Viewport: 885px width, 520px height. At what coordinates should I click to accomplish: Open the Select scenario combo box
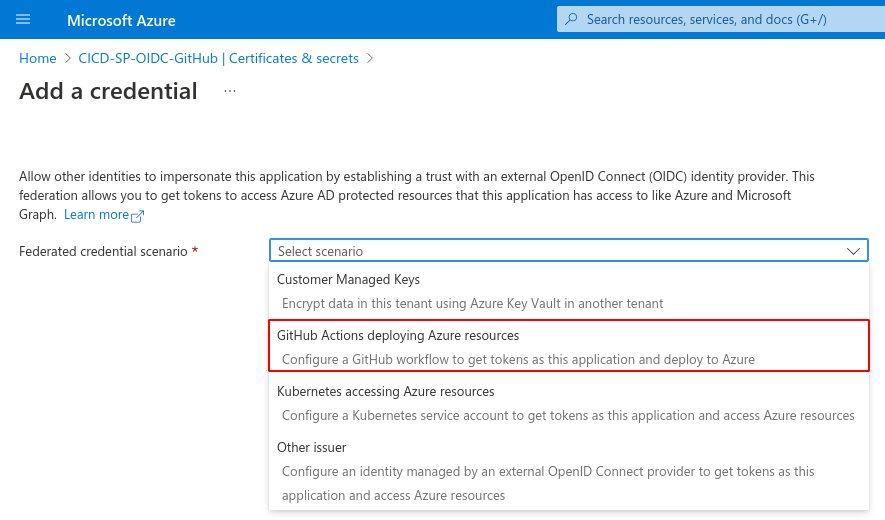569,251
